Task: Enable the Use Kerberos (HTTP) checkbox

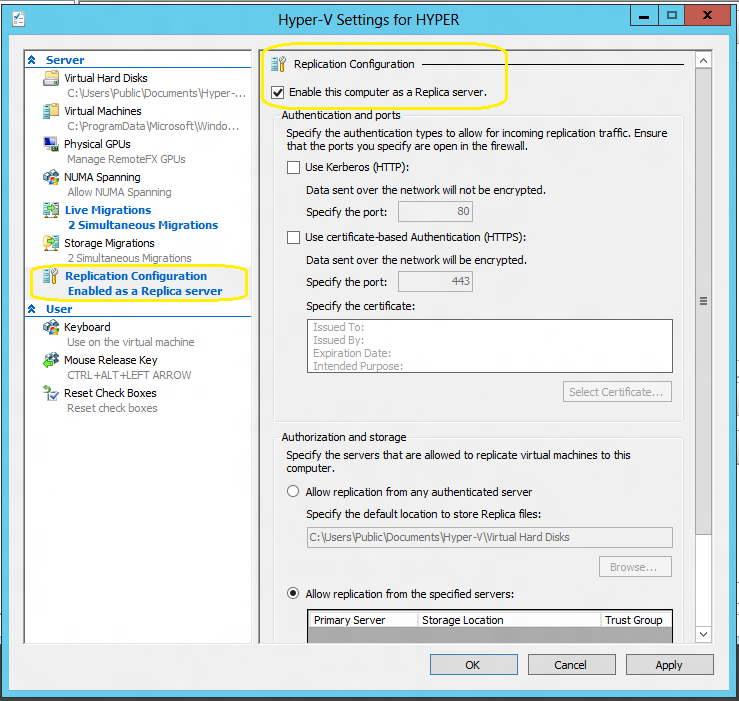Action: [293, 167]
